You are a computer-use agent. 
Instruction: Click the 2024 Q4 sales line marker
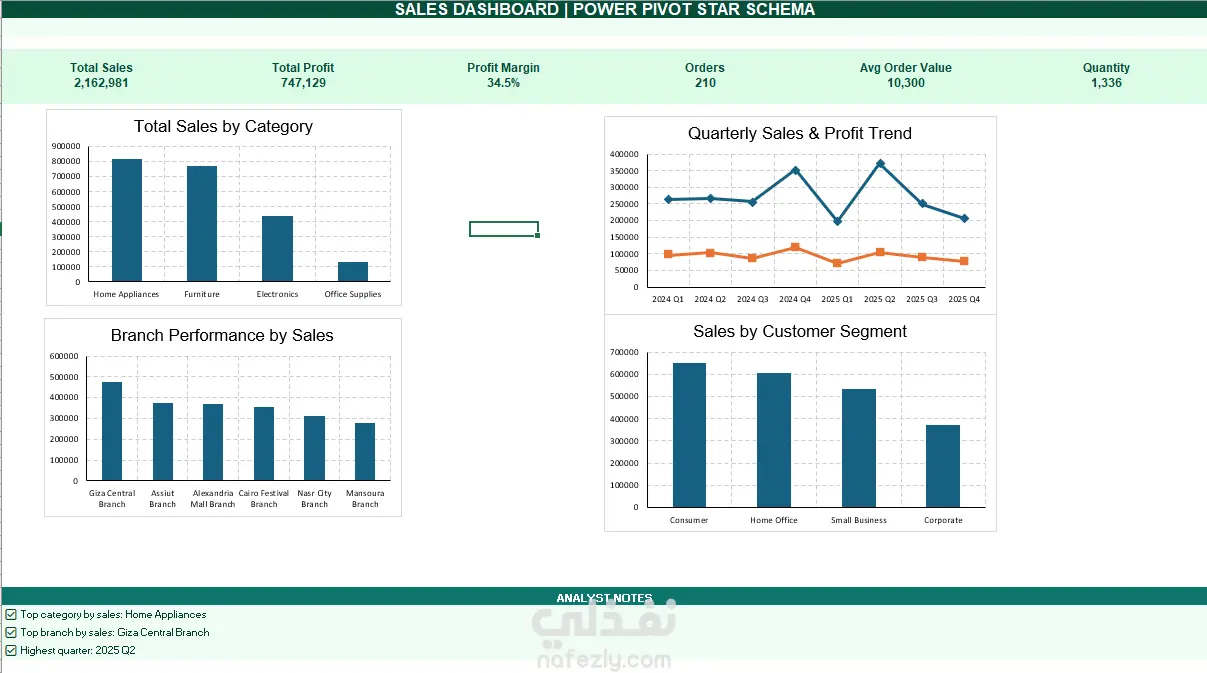(795, 170)
